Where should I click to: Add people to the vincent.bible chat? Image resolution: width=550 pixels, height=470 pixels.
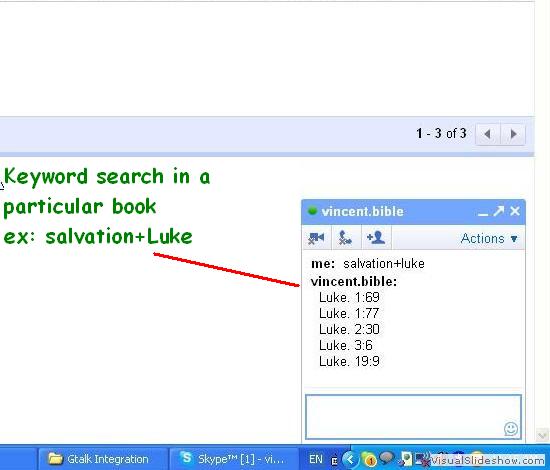click(x=376, y=238)
